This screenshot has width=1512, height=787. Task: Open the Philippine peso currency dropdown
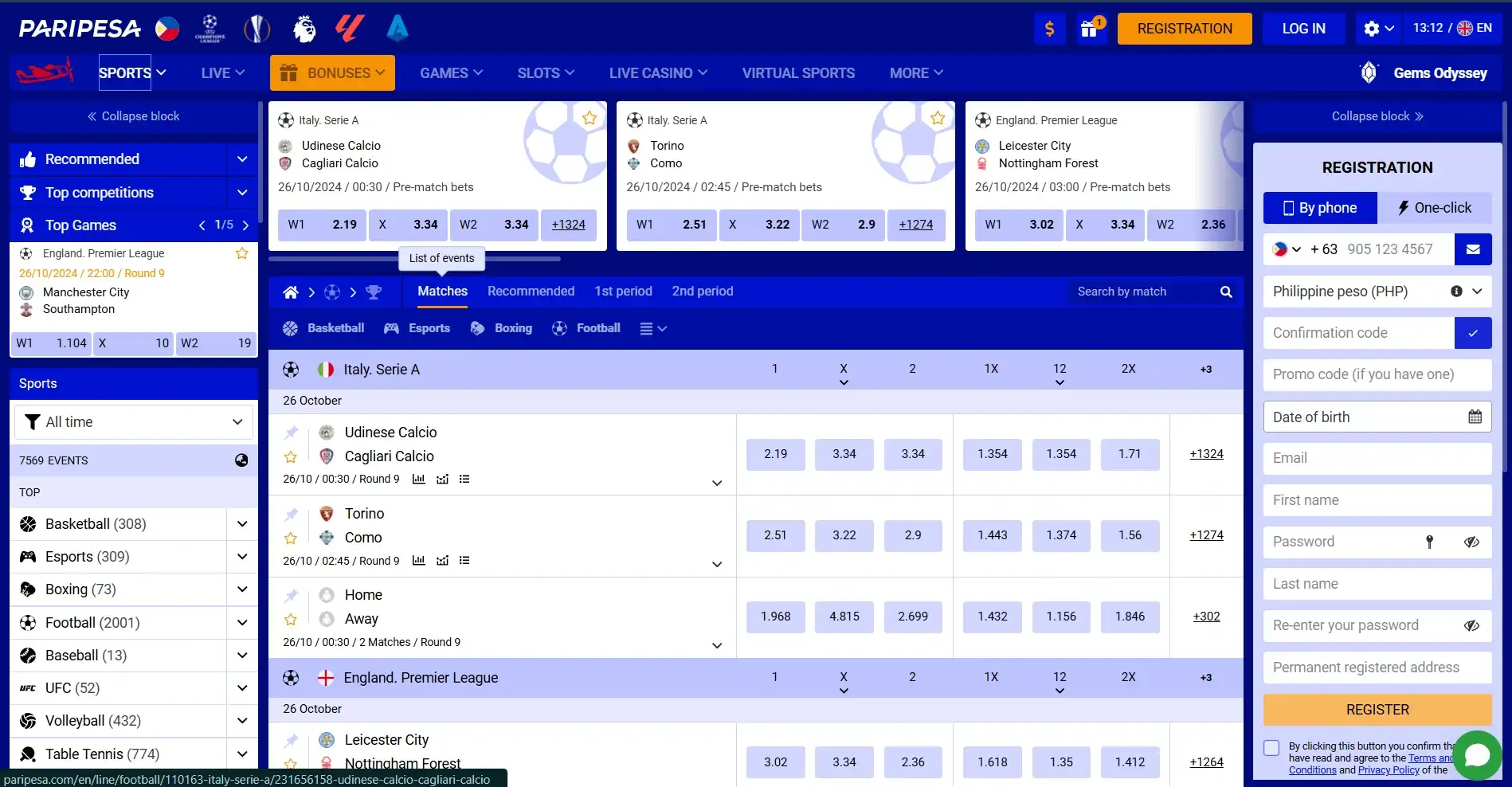(1476, 292)
